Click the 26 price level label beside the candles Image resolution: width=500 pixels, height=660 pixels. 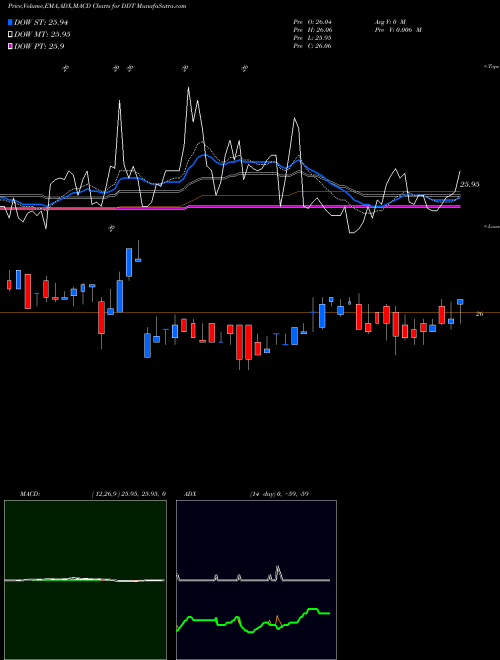pyautogui.click(x=479, y=314)
